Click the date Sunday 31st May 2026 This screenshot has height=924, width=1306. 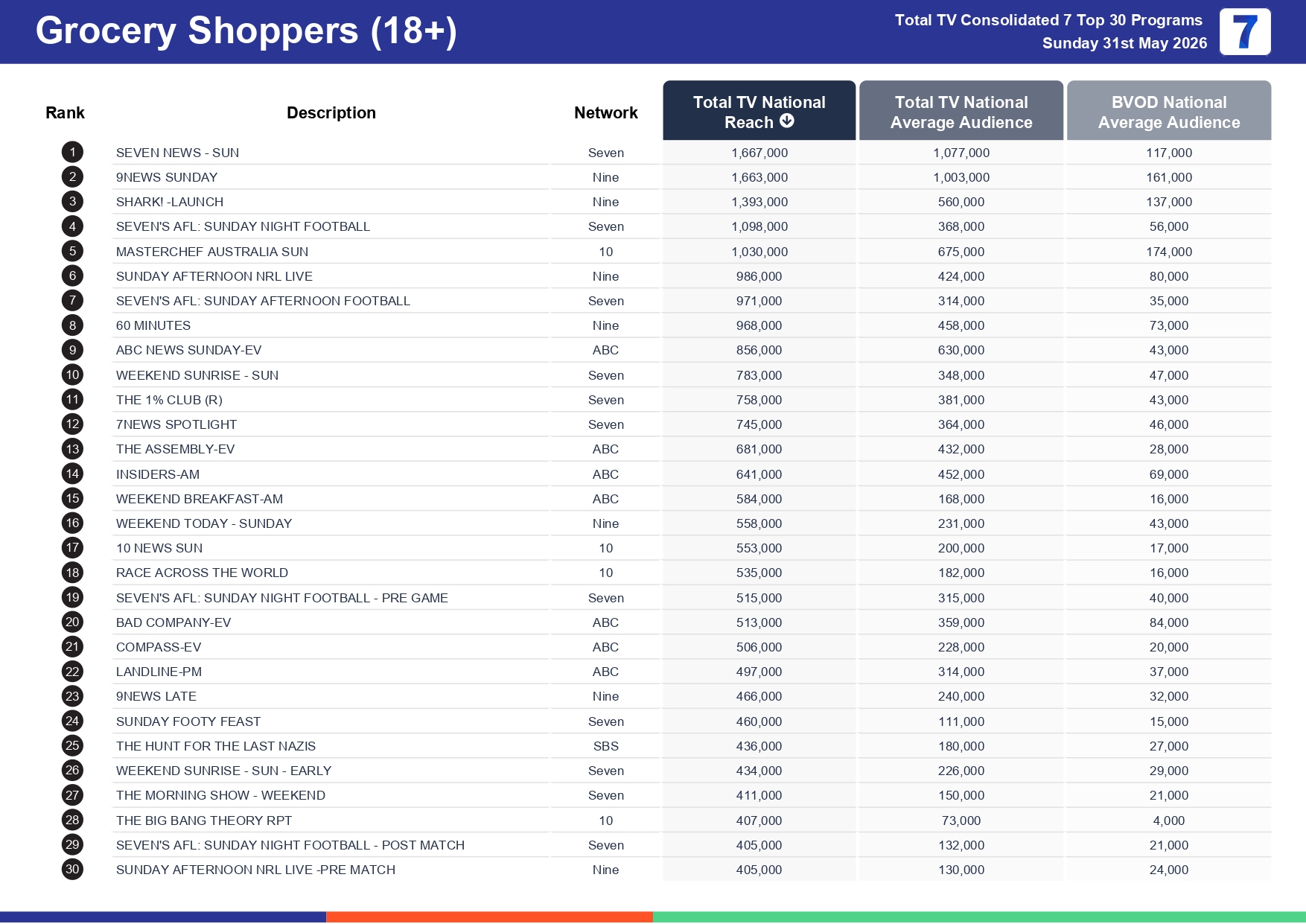(1124, 43)
